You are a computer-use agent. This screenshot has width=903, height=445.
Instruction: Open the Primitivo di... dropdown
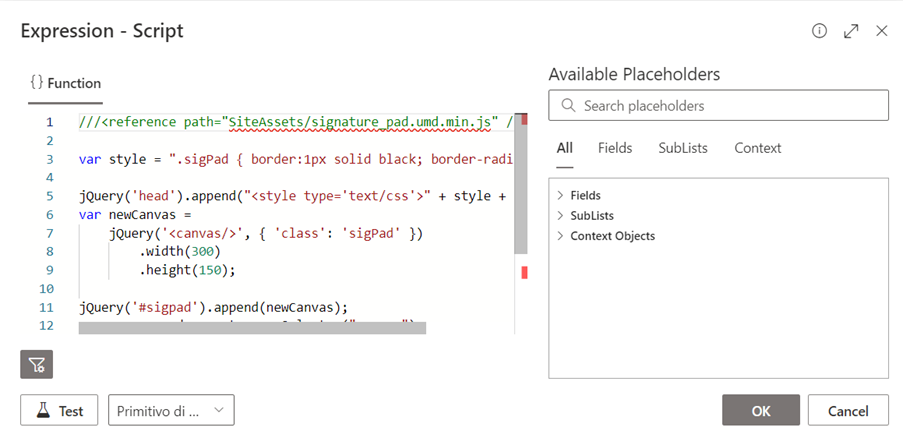(x=171, y=410)
